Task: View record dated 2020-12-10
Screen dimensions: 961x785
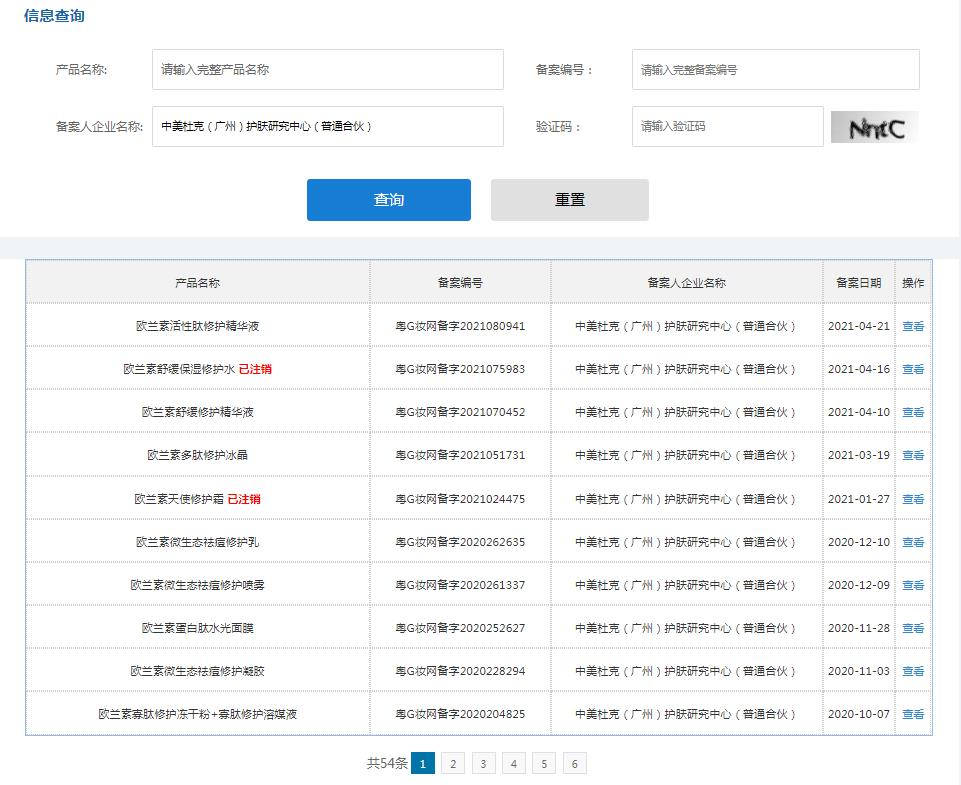Action: [x=912, y=542]
